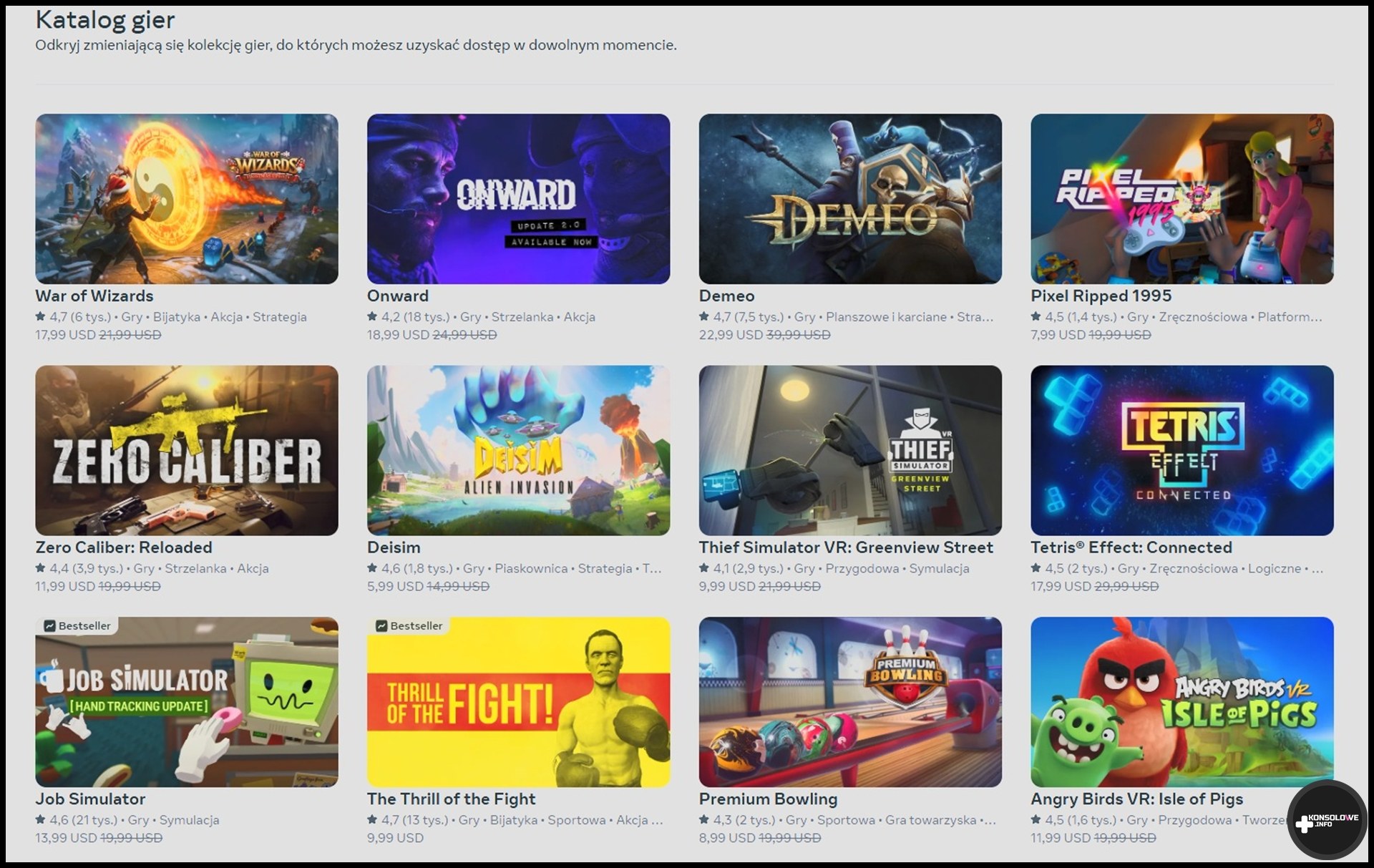
Task: Select the Tetris Effect Connected thumbnail
Action: click(x=1181, y=450)
